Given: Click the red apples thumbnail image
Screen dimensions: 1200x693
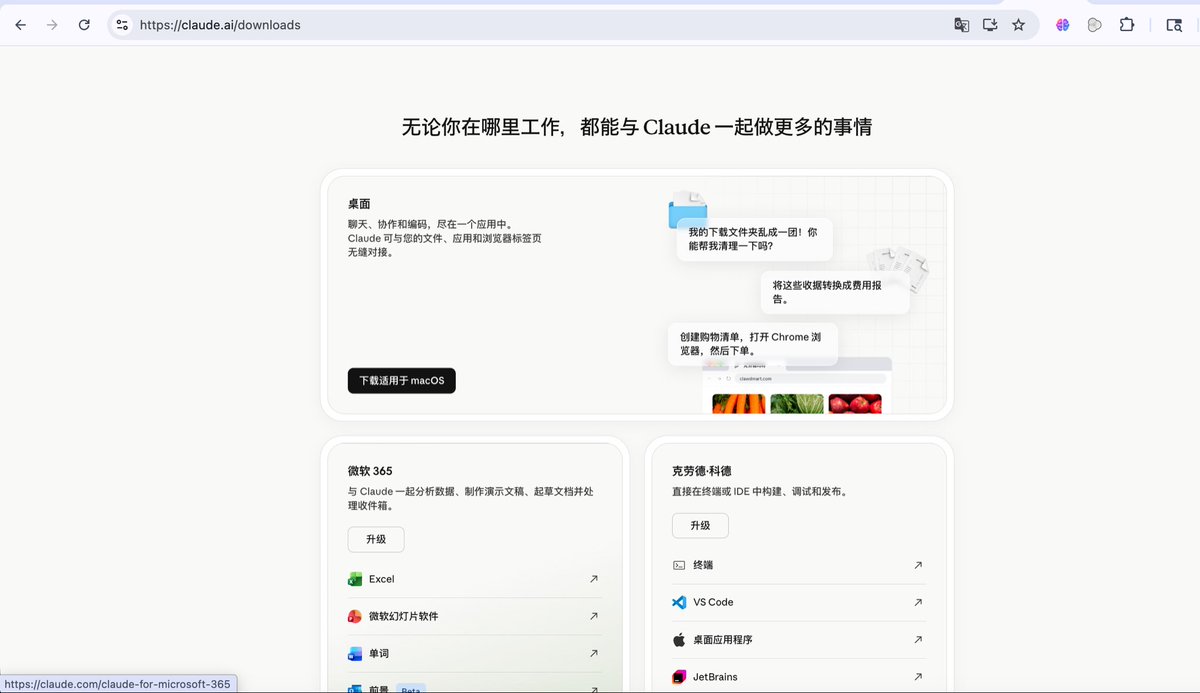Looking at the screenshot, I should point(855,404).
